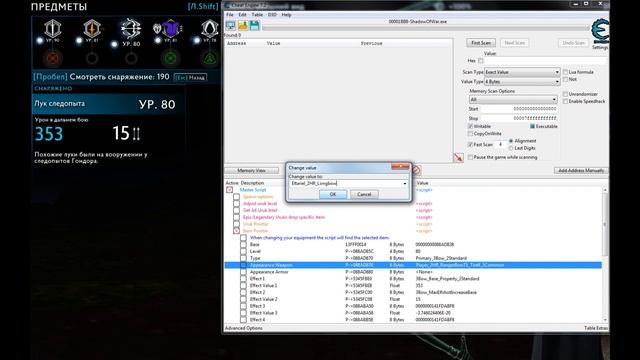
Task: Open the green gem socket under armor
Action: [x=171, y=58]
